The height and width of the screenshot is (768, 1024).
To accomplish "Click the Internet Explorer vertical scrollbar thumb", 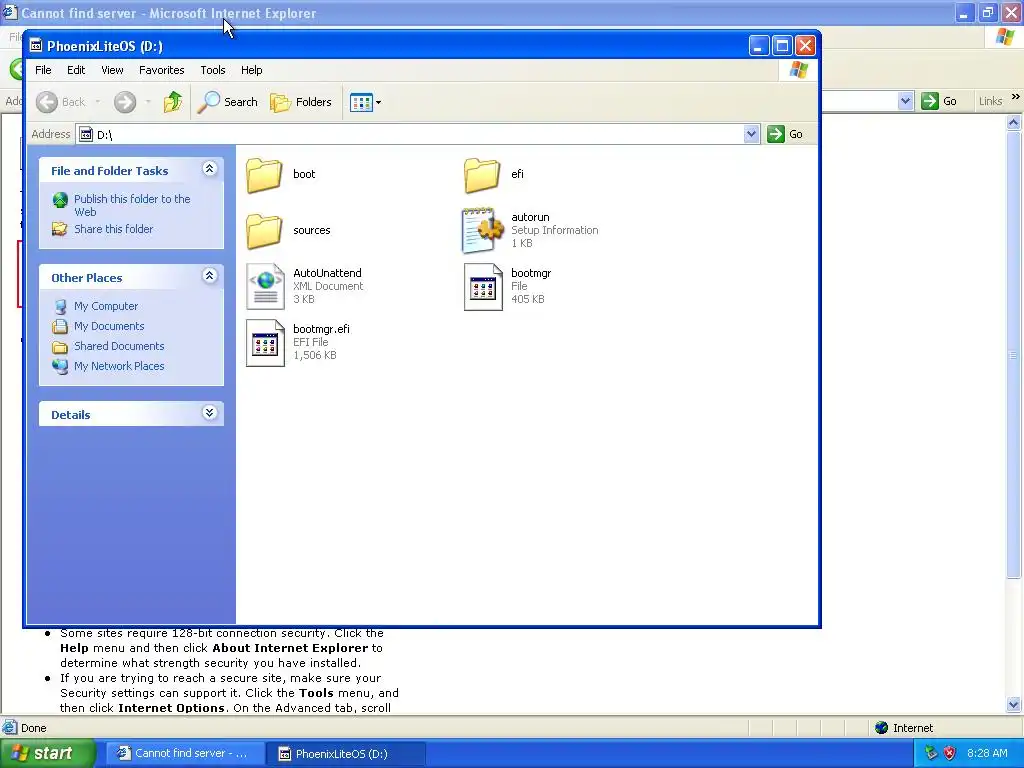I will [x=1014, y=355].
